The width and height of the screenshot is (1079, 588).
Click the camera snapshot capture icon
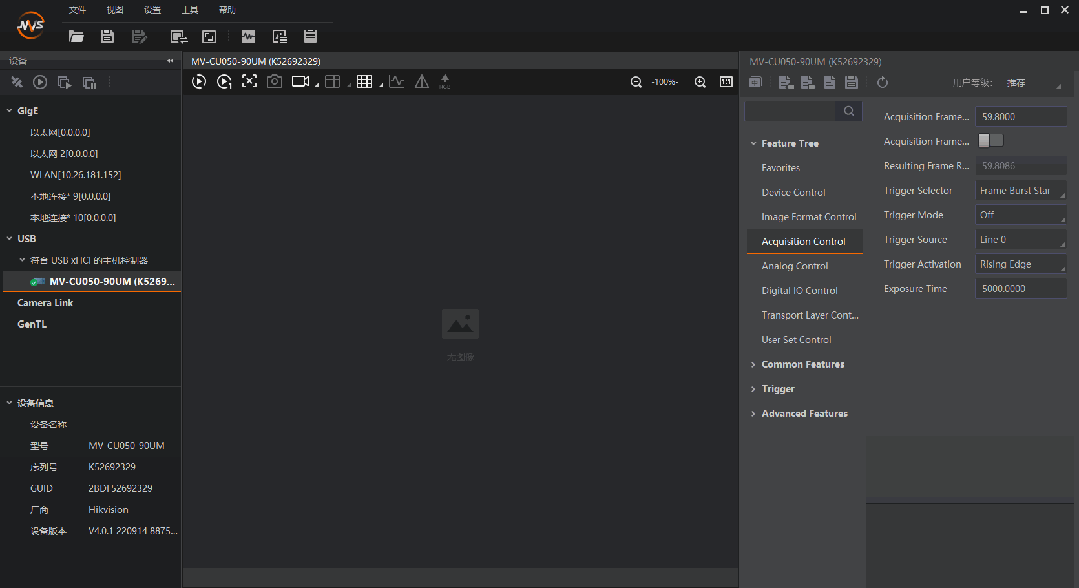pos(274,82)
